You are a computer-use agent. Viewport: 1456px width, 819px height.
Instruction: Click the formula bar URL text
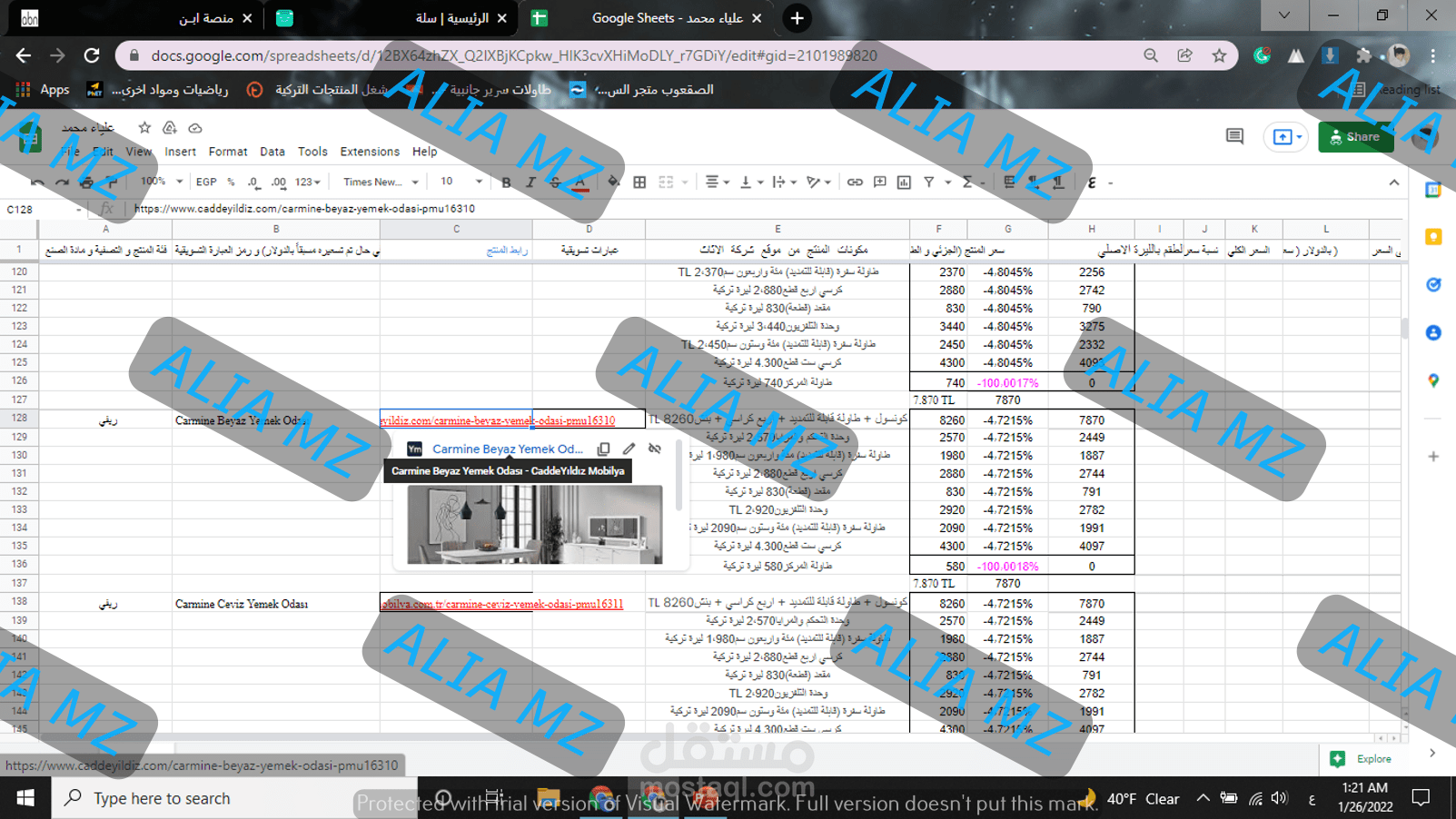tap(304, 209)
